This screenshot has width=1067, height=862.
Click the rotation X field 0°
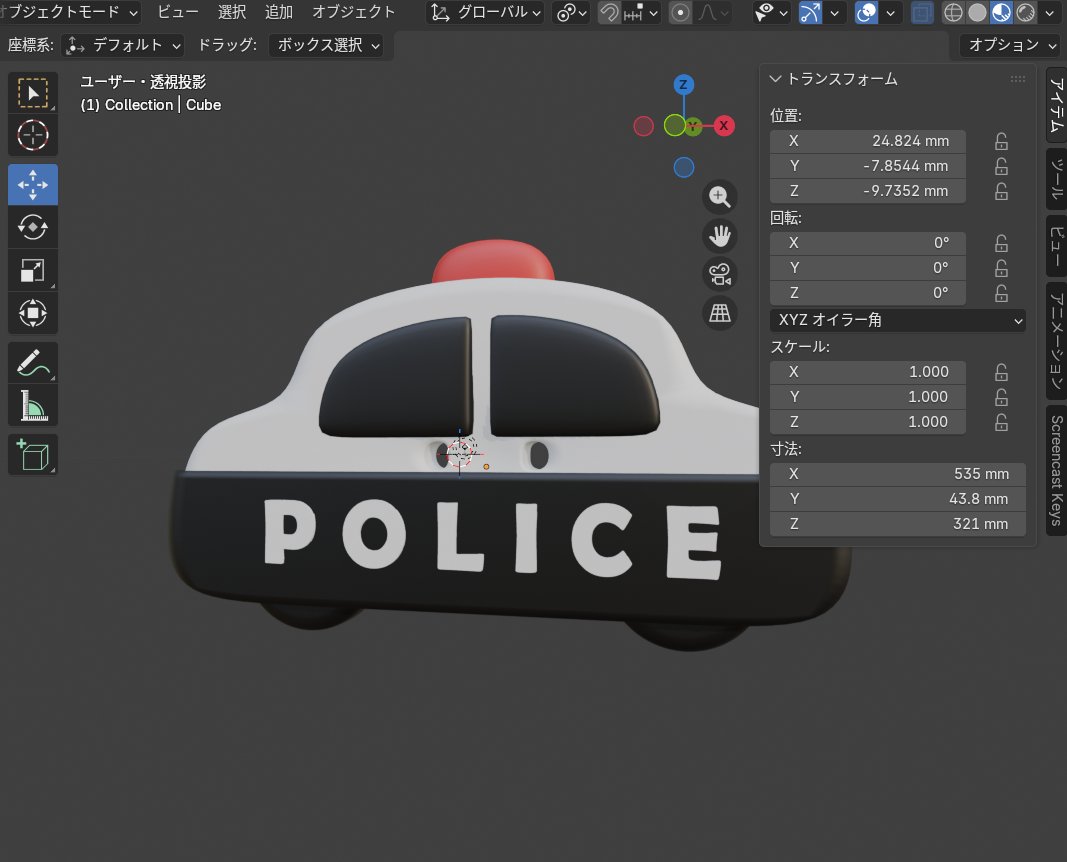pos(868,243)
